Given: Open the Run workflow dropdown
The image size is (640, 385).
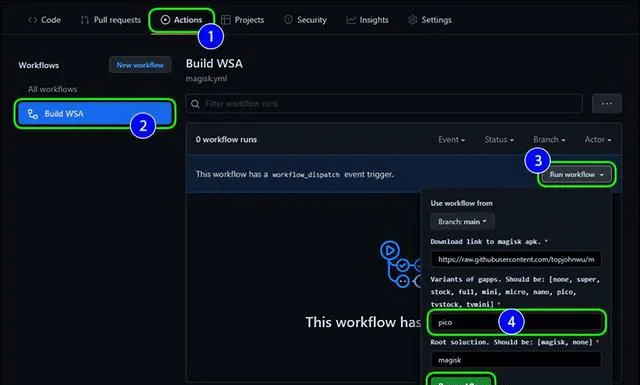Looking at the screenshot, I should coord(576,175).
